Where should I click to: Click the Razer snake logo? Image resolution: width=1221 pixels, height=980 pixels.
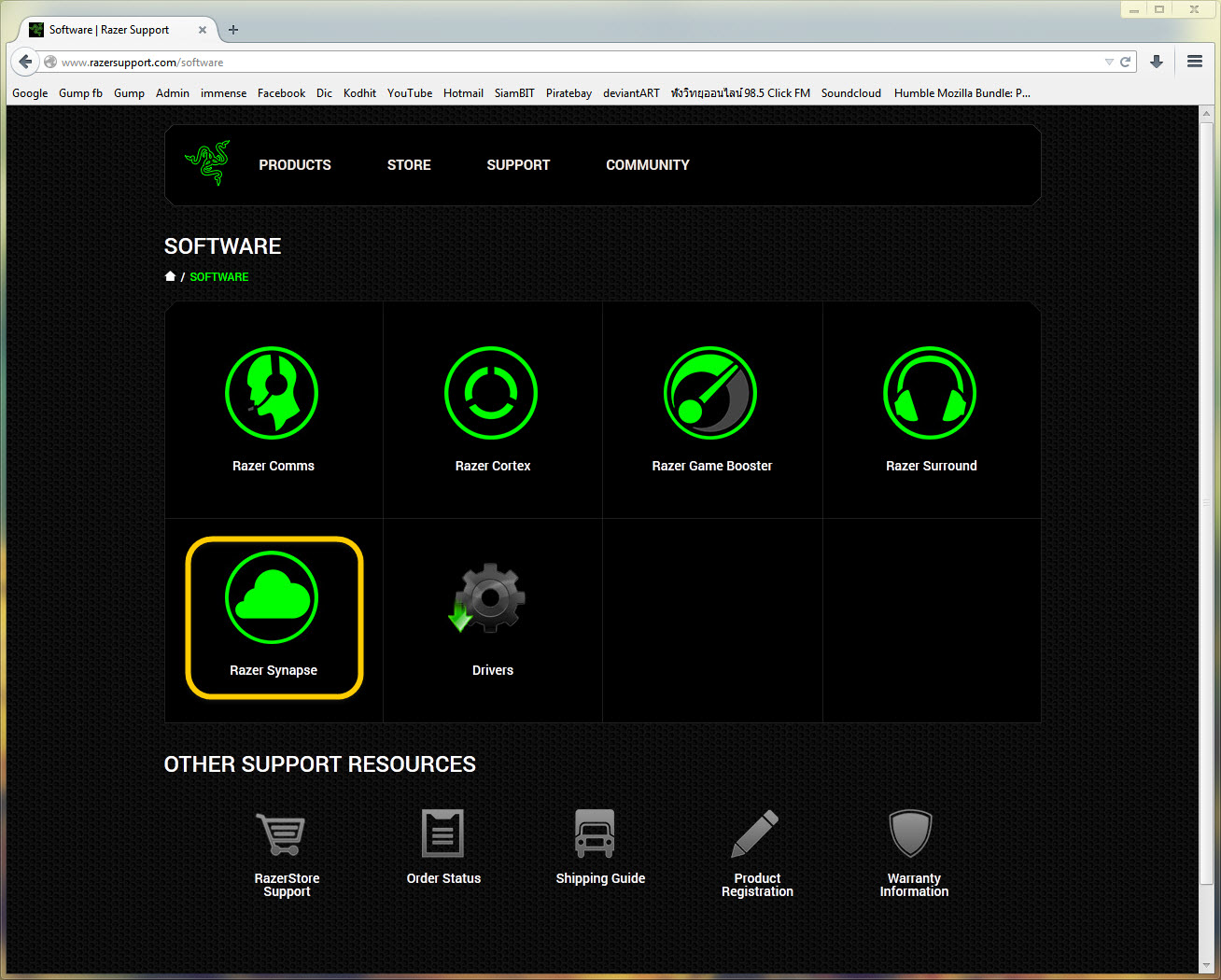pos(207,163)
